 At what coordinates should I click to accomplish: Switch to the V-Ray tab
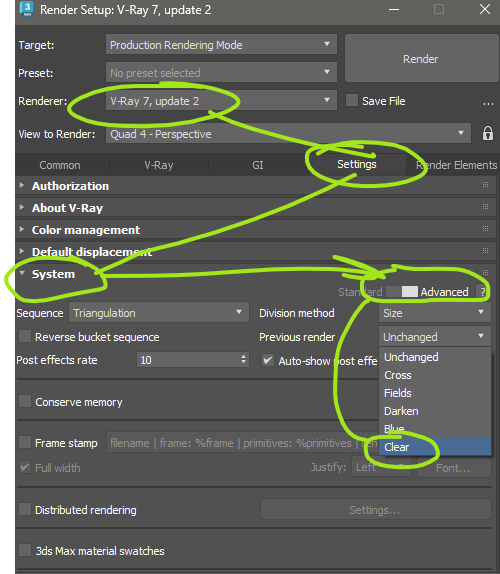pyautogui.click(x=159, y=165)
